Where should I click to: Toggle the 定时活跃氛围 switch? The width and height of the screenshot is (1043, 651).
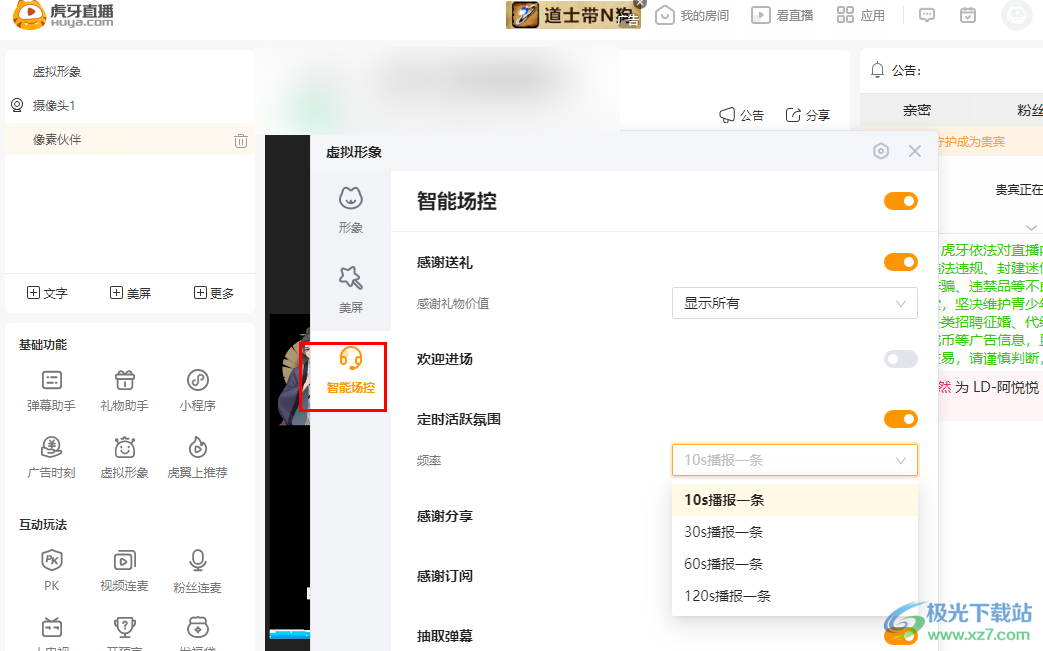click(901, 419)
